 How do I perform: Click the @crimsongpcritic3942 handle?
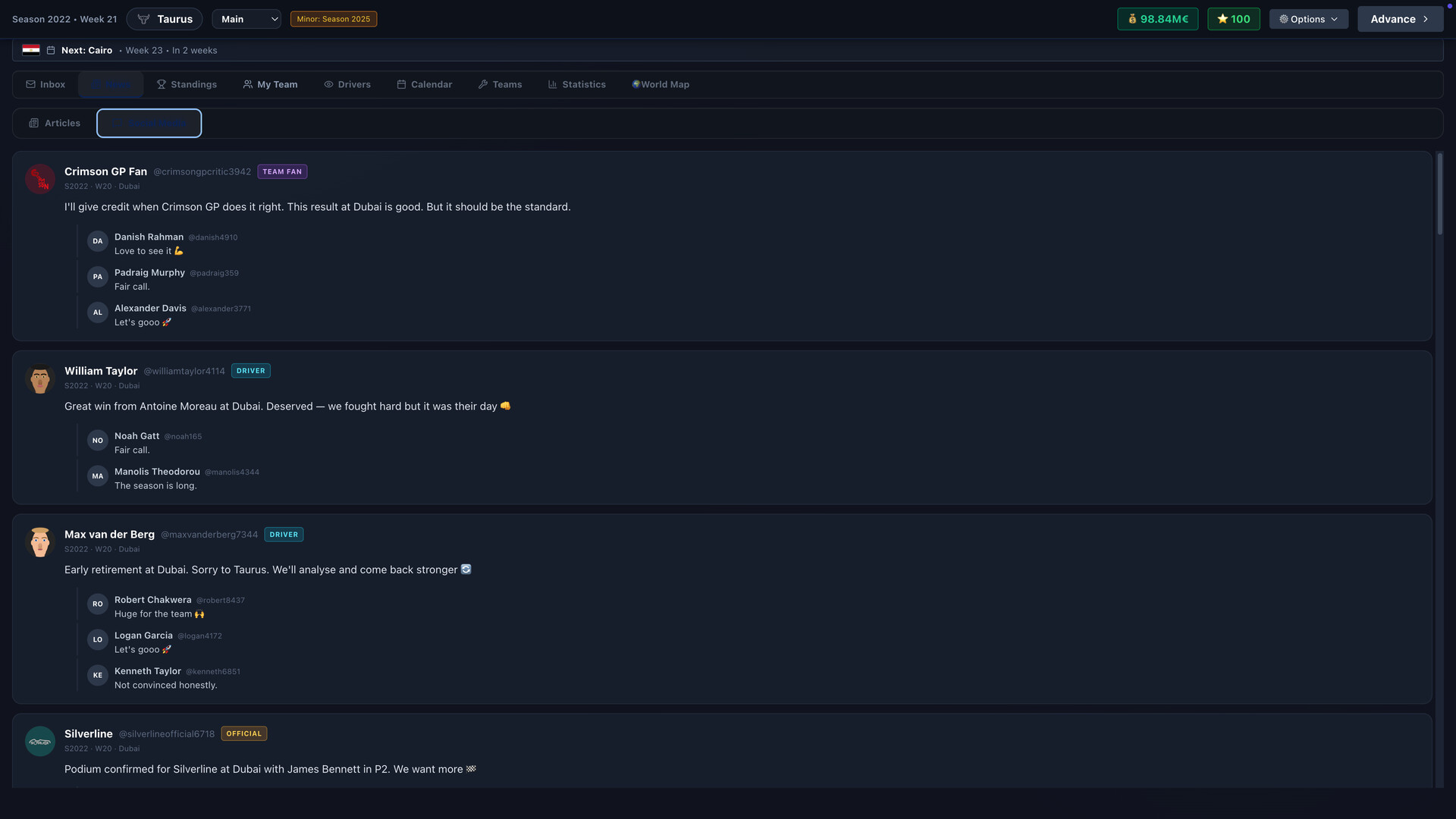[202, 172]
